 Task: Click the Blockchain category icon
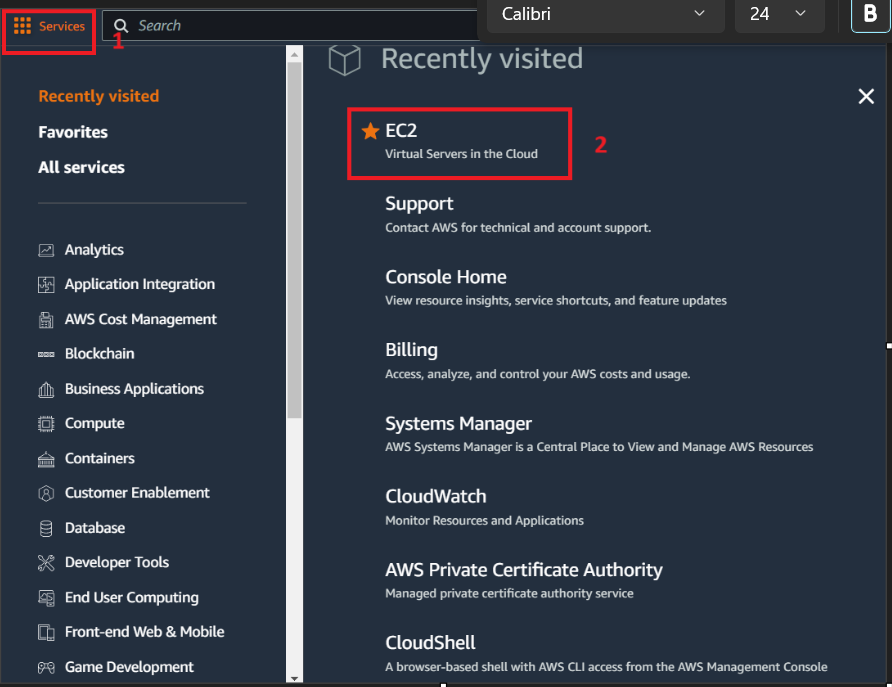46,354
